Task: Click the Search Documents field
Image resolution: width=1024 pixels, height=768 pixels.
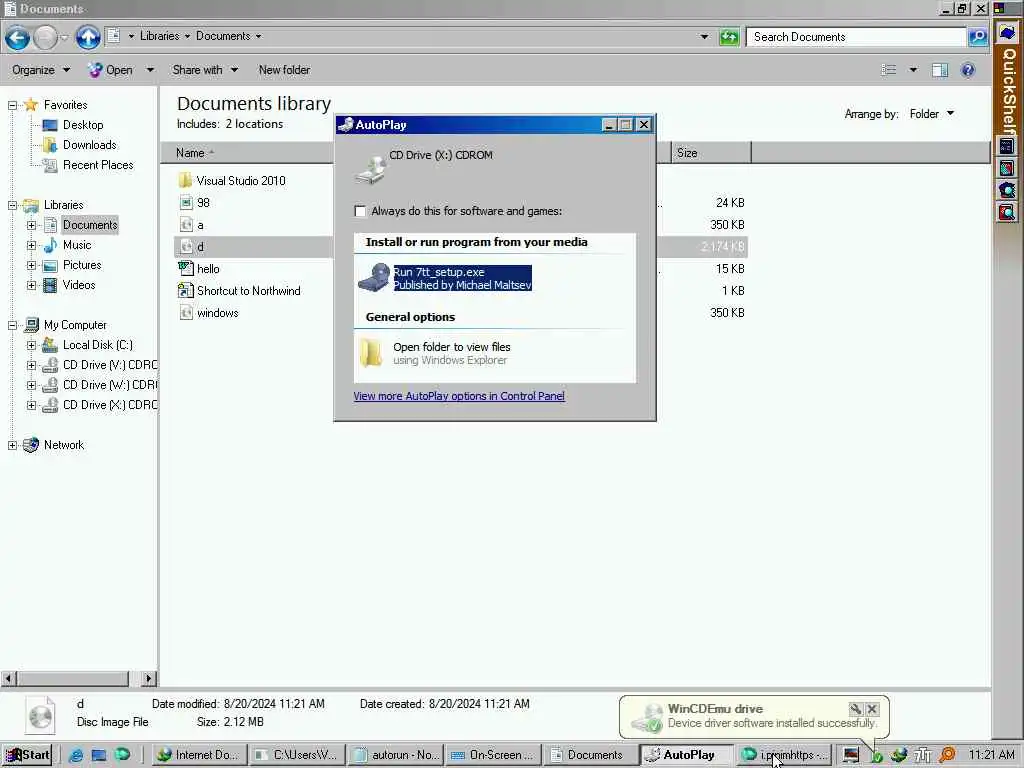Action: point(856,37)
